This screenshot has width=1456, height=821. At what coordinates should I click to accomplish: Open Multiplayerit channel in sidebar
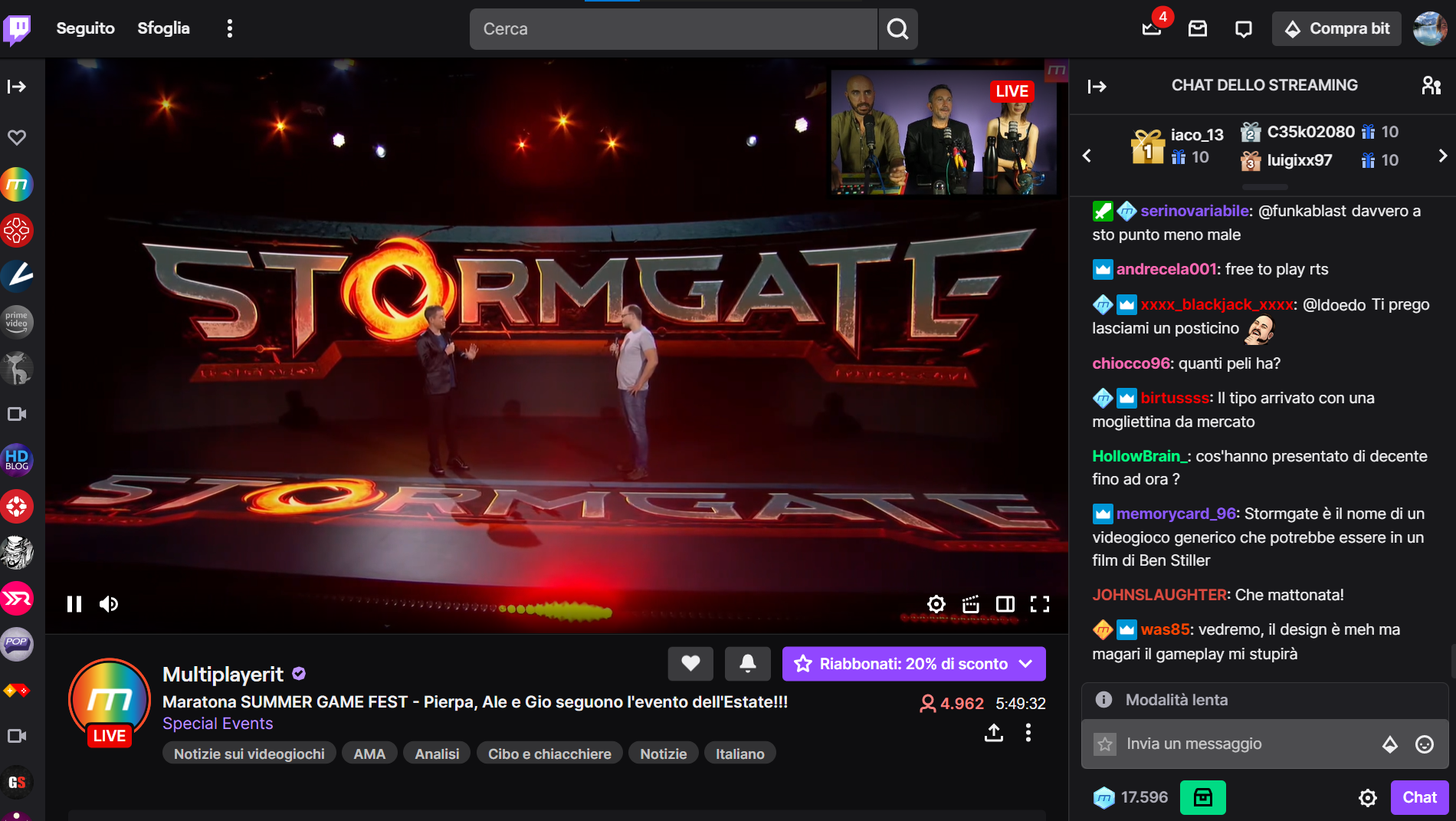[x=17, y=184]
